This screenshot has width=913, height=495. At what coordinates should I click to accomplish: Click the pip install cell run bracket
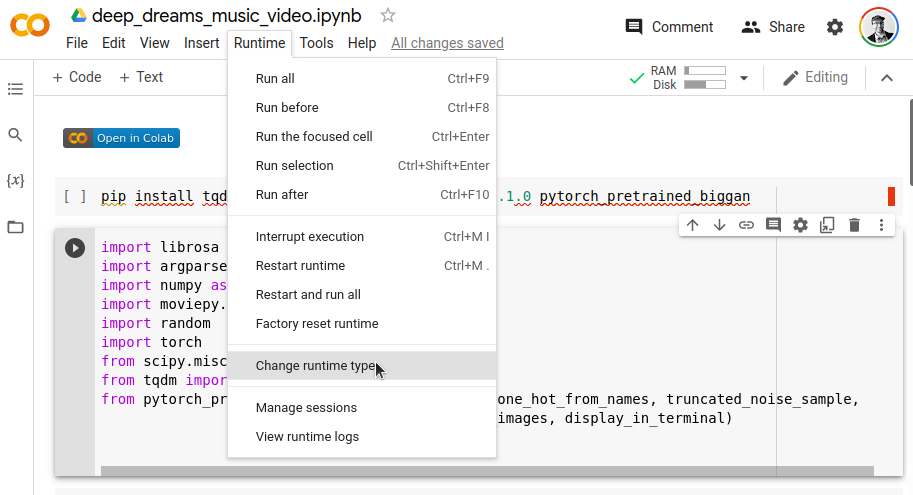pyautogui.click(x=75, y=197)
